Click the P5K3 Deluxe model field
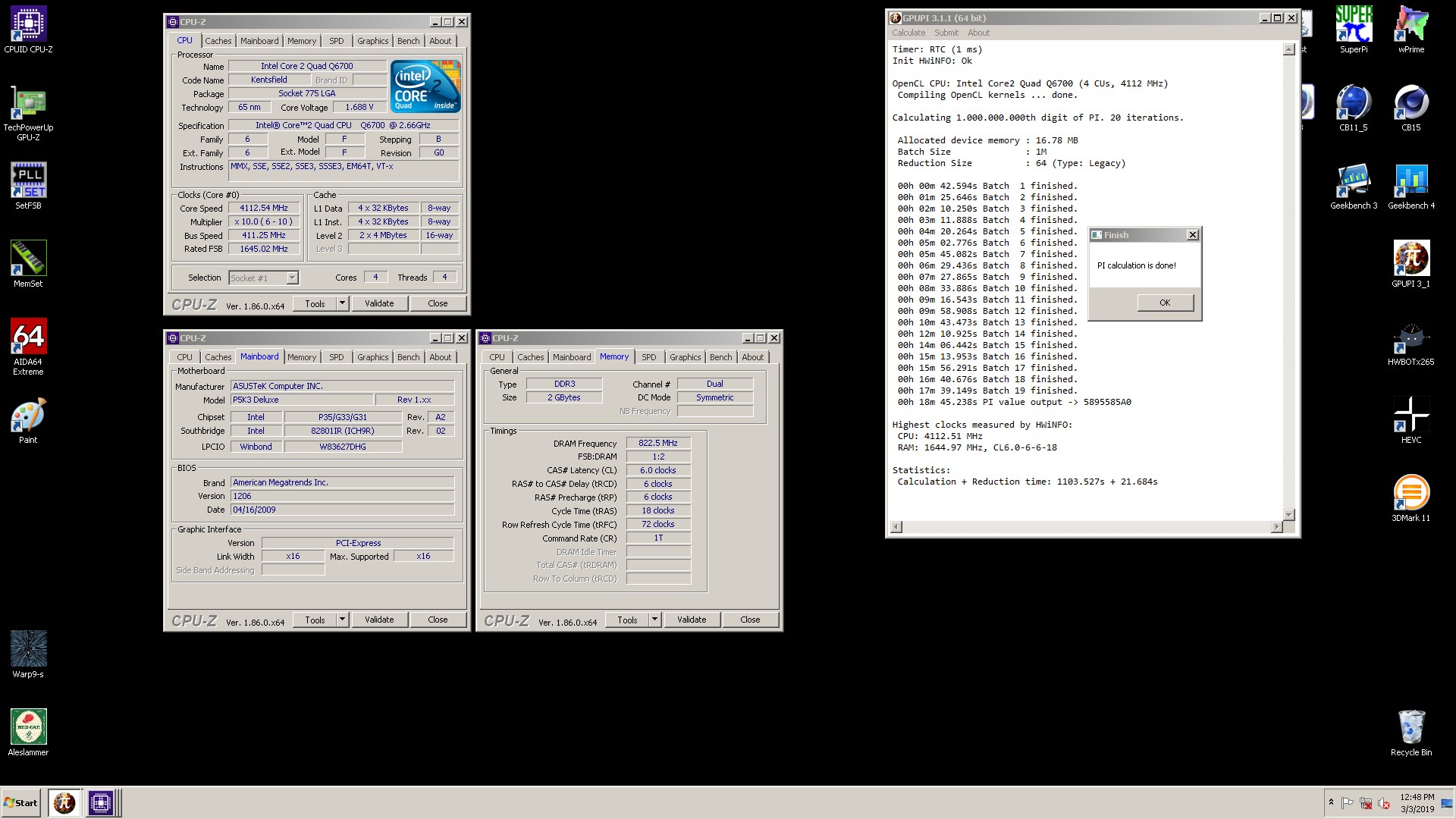Screen dimensions: 1456x819 [x=302, y=400]
